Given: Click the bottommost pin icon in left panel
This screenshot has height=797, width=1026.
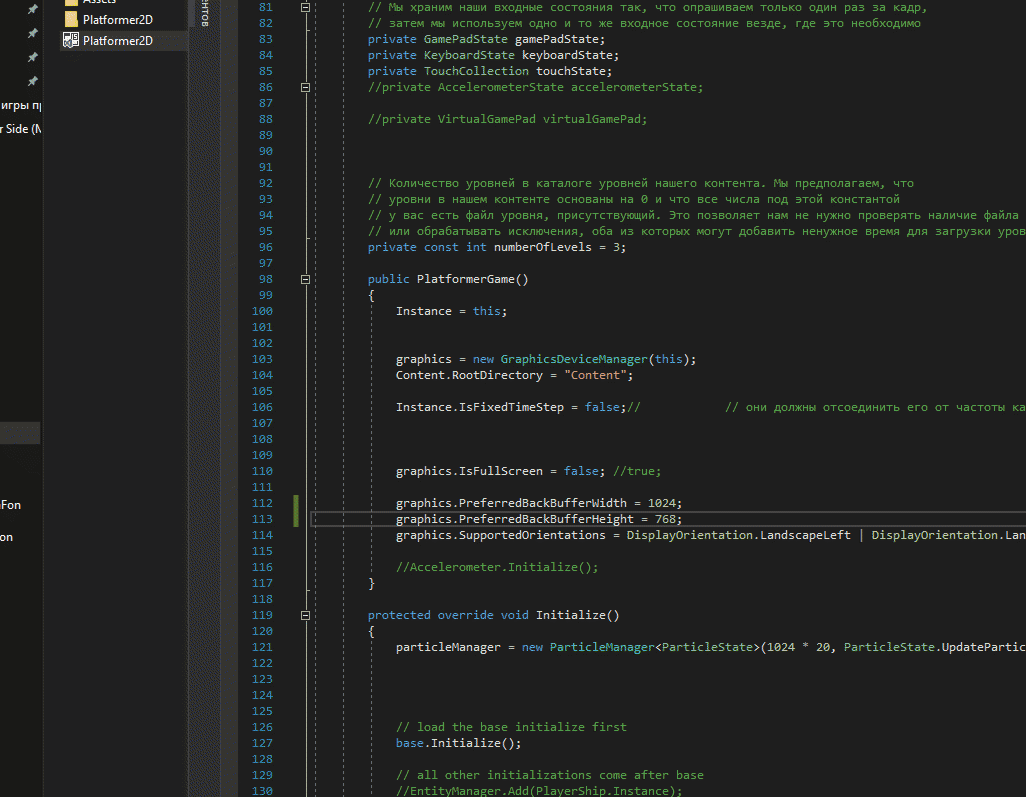Looking at the screenshot, I should click(x=33, y=81).
